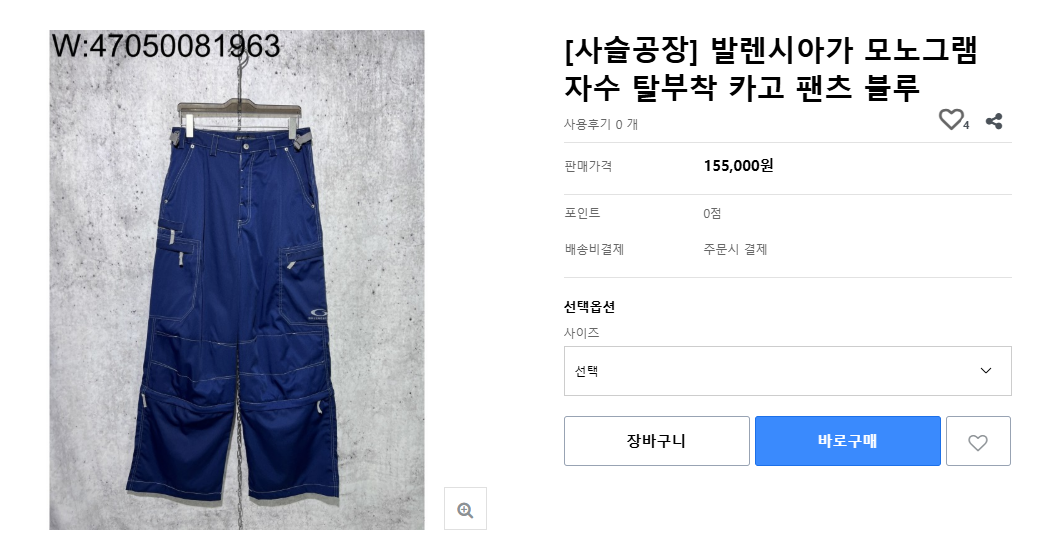Click the 주문시 결제 shipping text
The width and height of the screenshot is (1046, 544).
click(735, 249)
